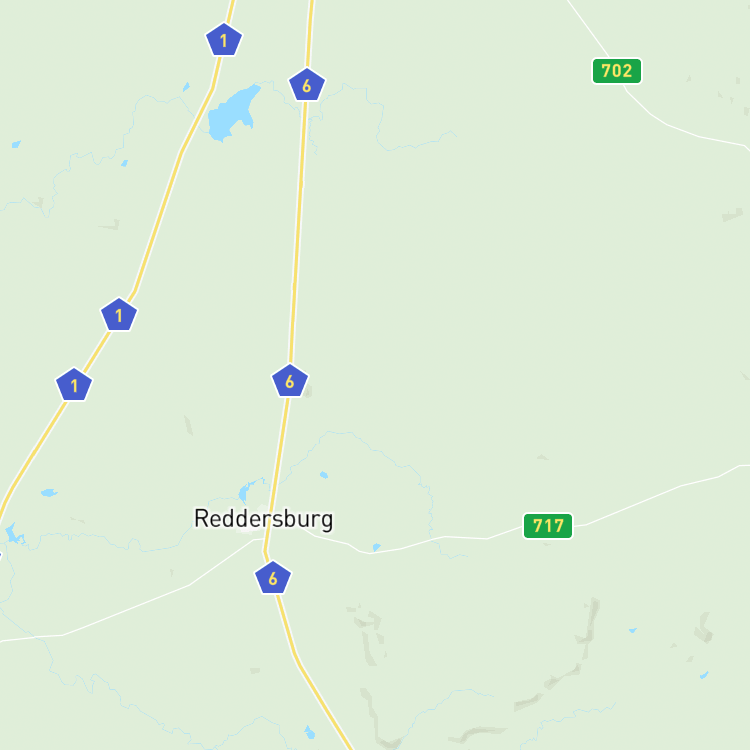Click the Reddersburg town label

point(264,519)
